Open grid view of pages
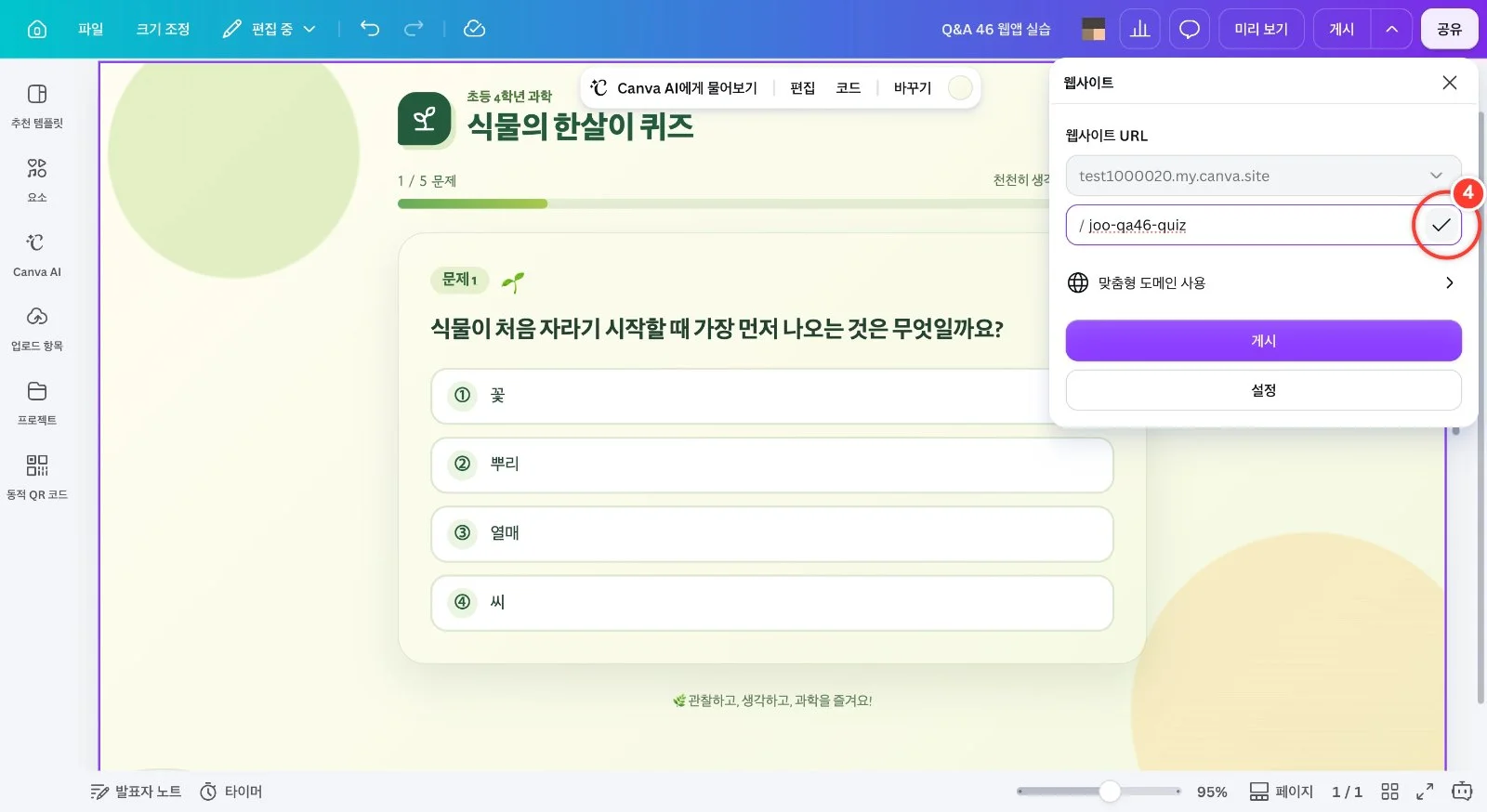This screenshot has height=812, width=1487. (x=1389, y=792)
